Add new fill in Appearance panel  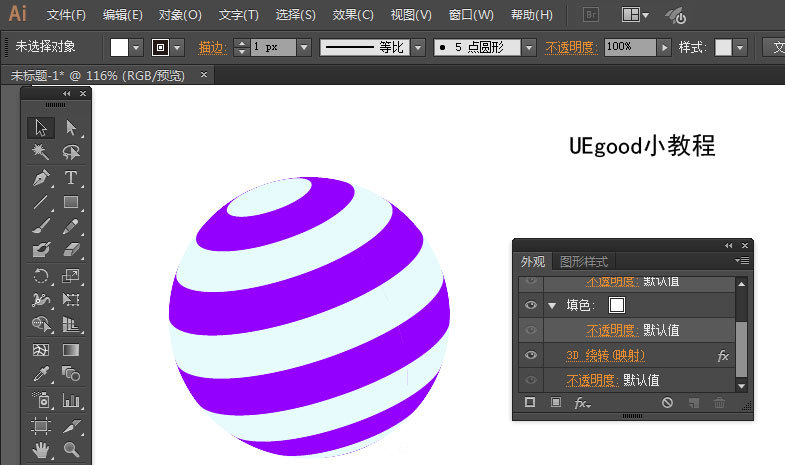(556, 402)
